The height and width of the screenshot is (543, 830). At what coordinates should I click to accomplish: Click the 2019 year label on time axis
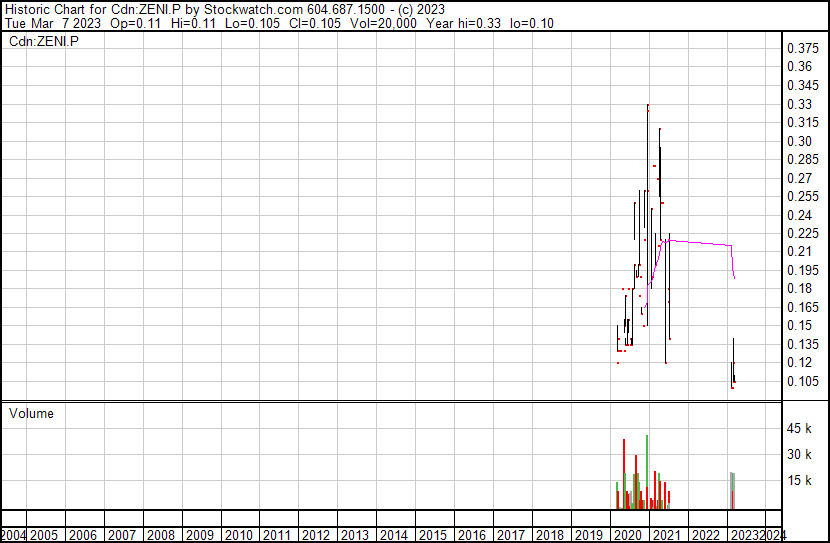tap(587, 535)
